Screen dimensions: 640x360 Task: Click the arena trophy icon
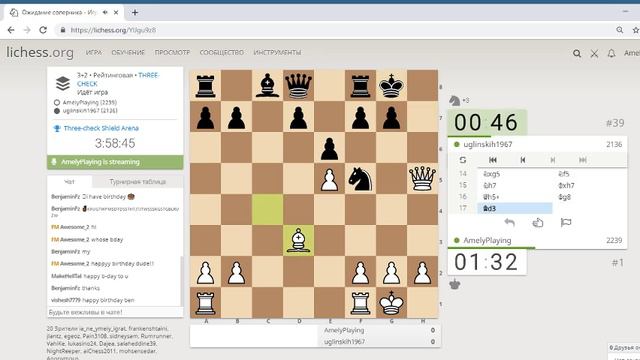click(x=57, y=129)
